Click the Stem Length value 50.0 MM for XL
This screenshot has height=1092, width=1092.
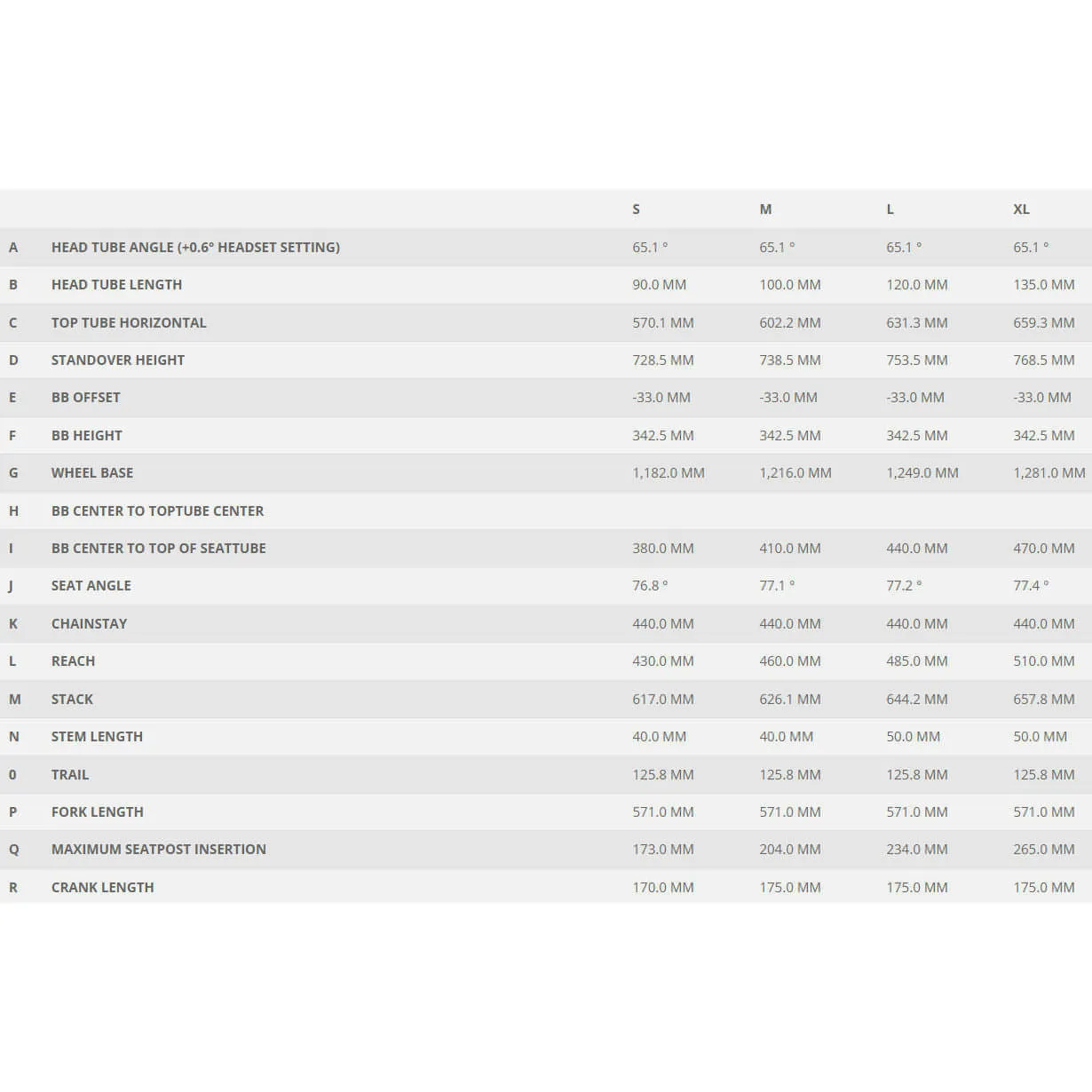(x=1040, y=737)
